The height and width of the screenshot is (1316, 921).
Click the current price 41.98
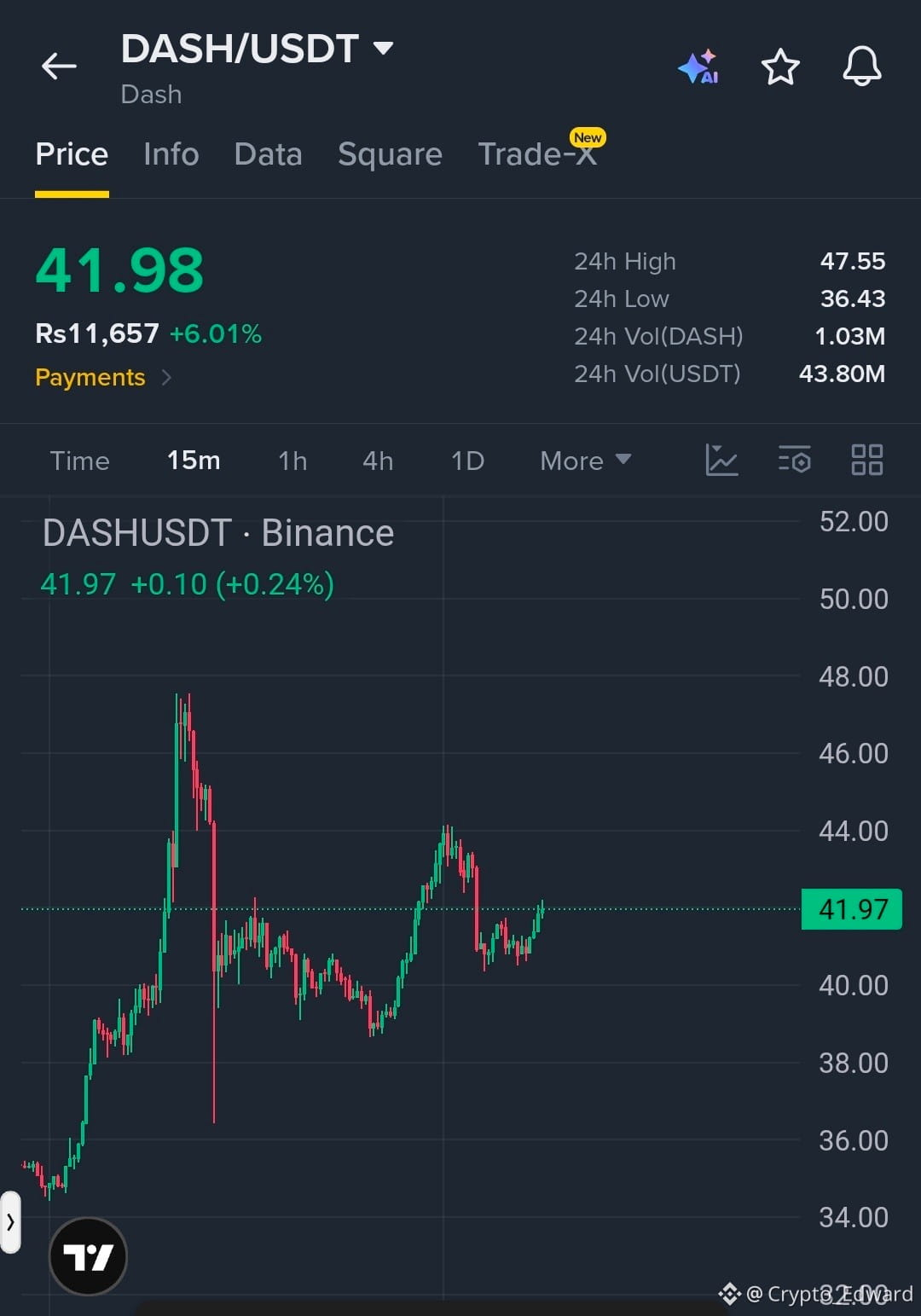pos(119,270)
